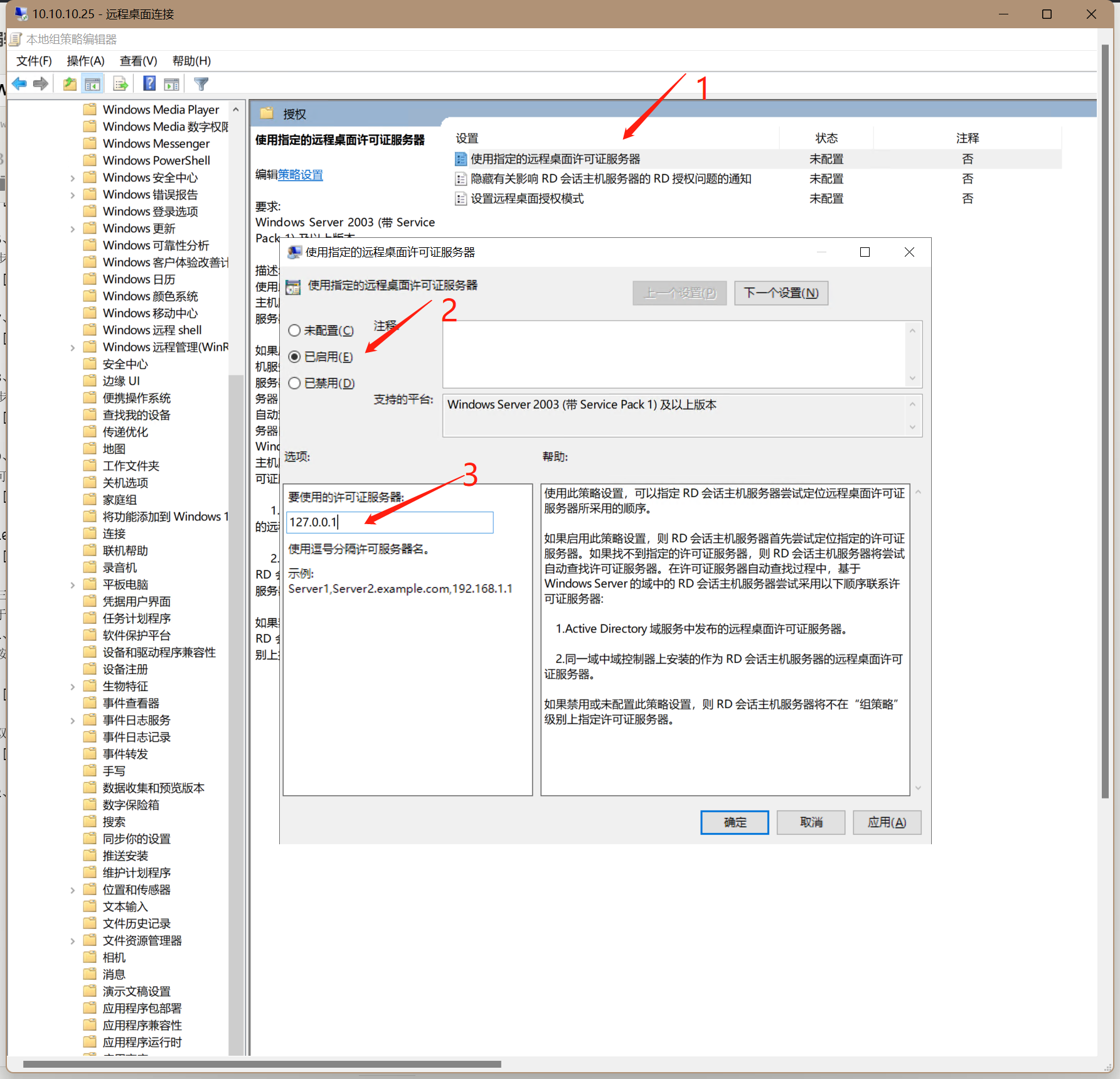Click the help text scroll down arrow
The image size is (1120, 1079).
[918, 788]
